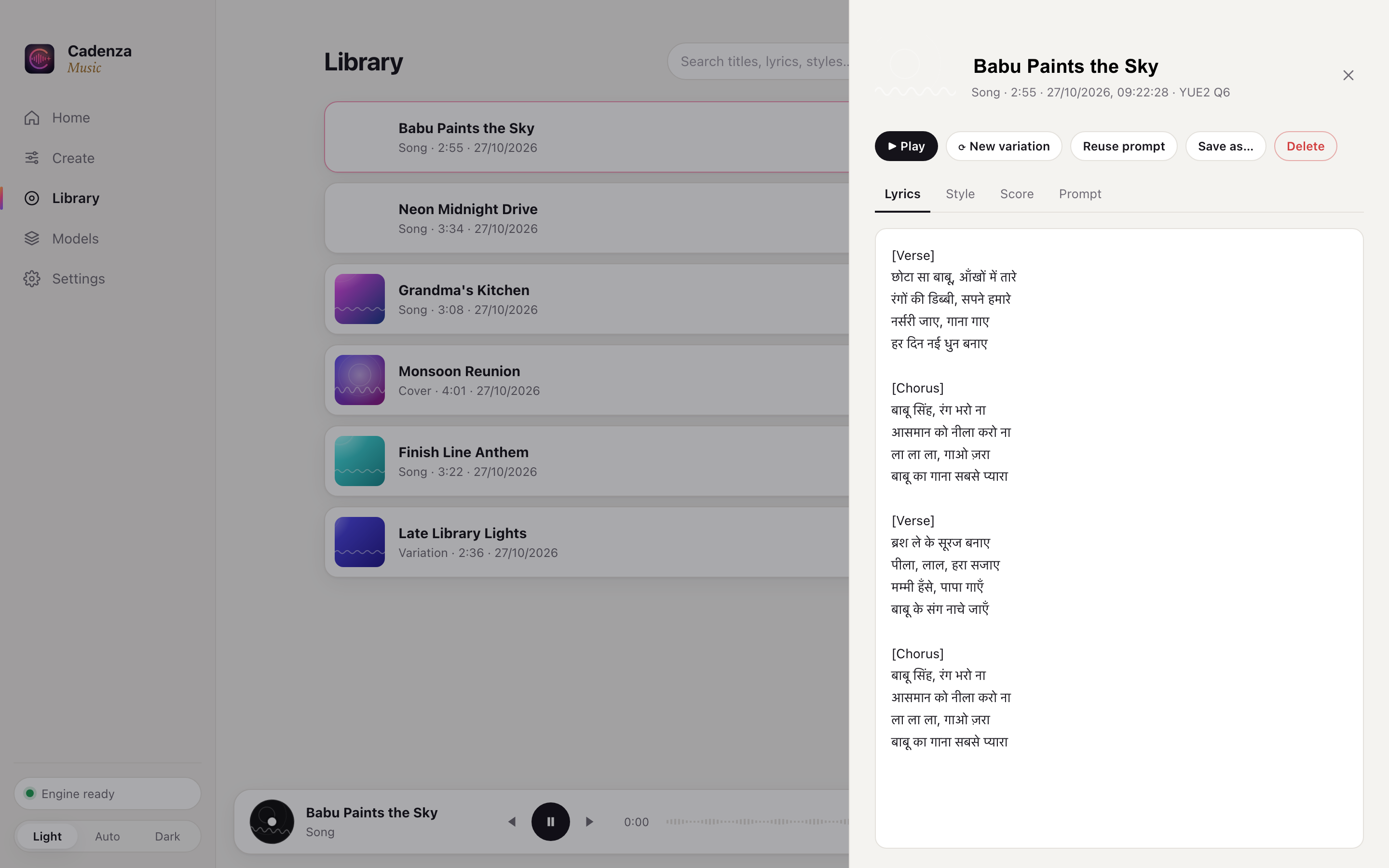
Task: Click Monsoon Reunion cover art thumbnail
Action: click(x=360, y=380)
